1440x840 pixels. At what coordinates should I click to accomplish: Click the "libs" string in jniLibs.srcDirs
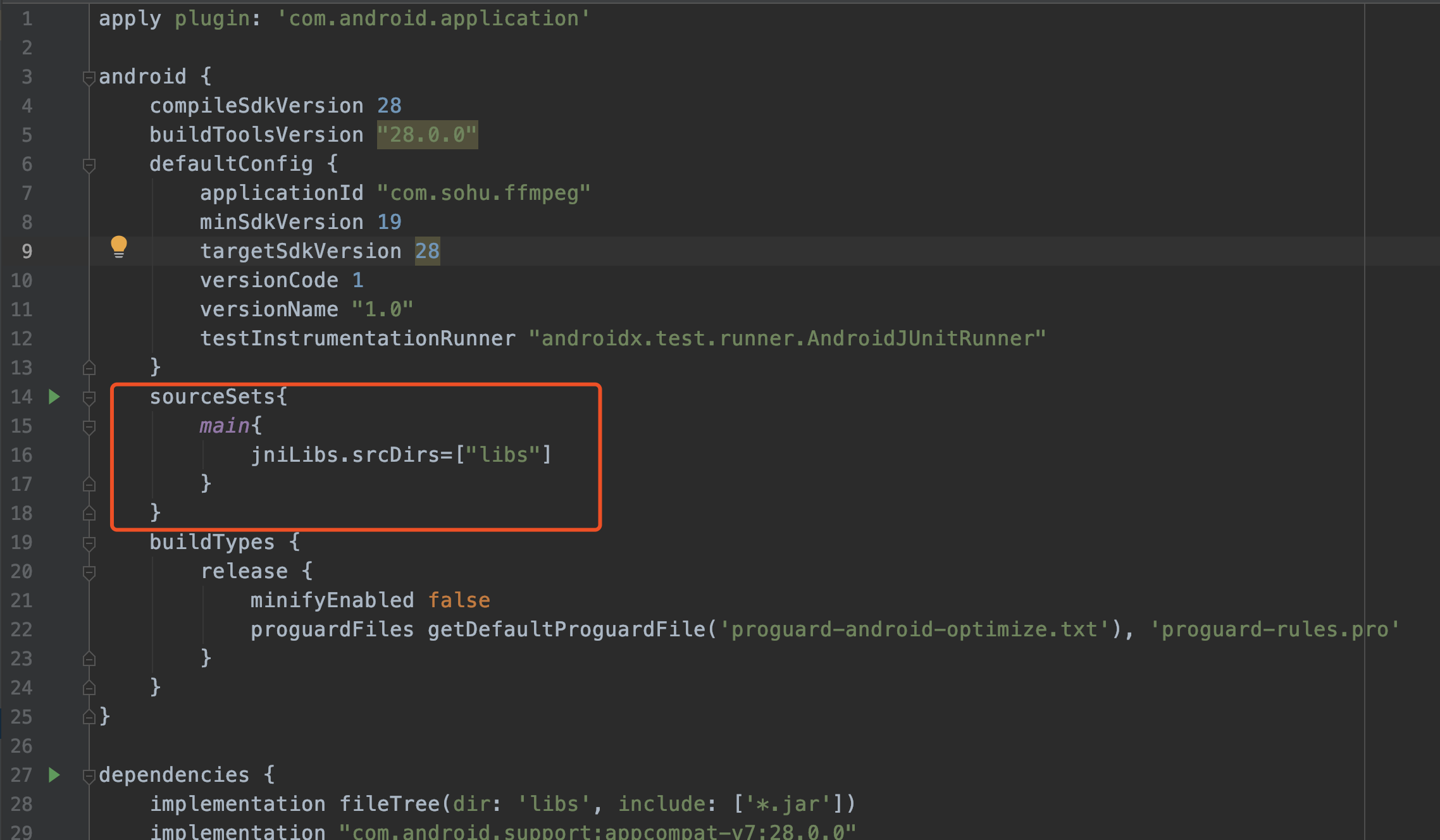504,454
